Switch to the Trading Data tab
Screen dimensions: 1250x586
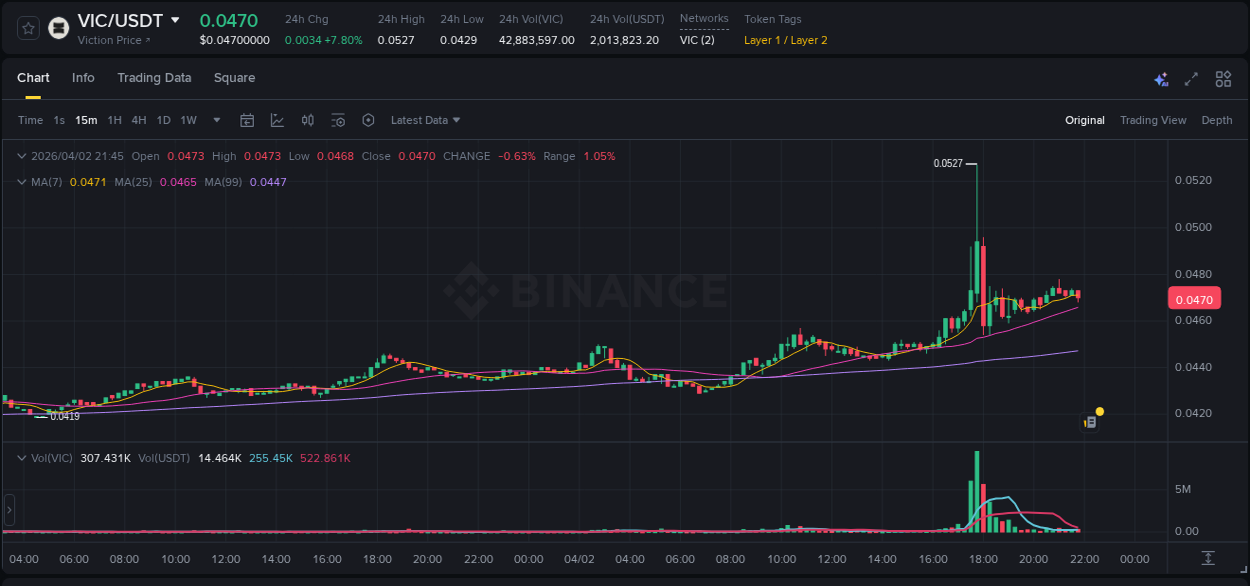[x=154, y=78]
